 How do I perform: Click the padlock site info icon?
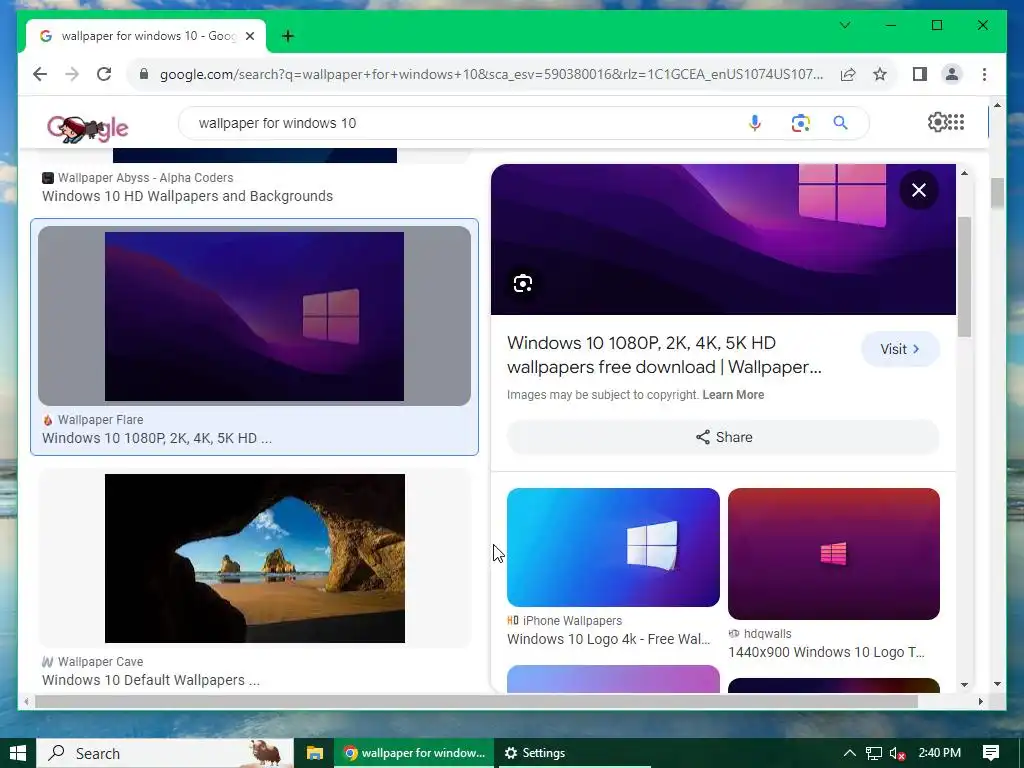[144, 74]
